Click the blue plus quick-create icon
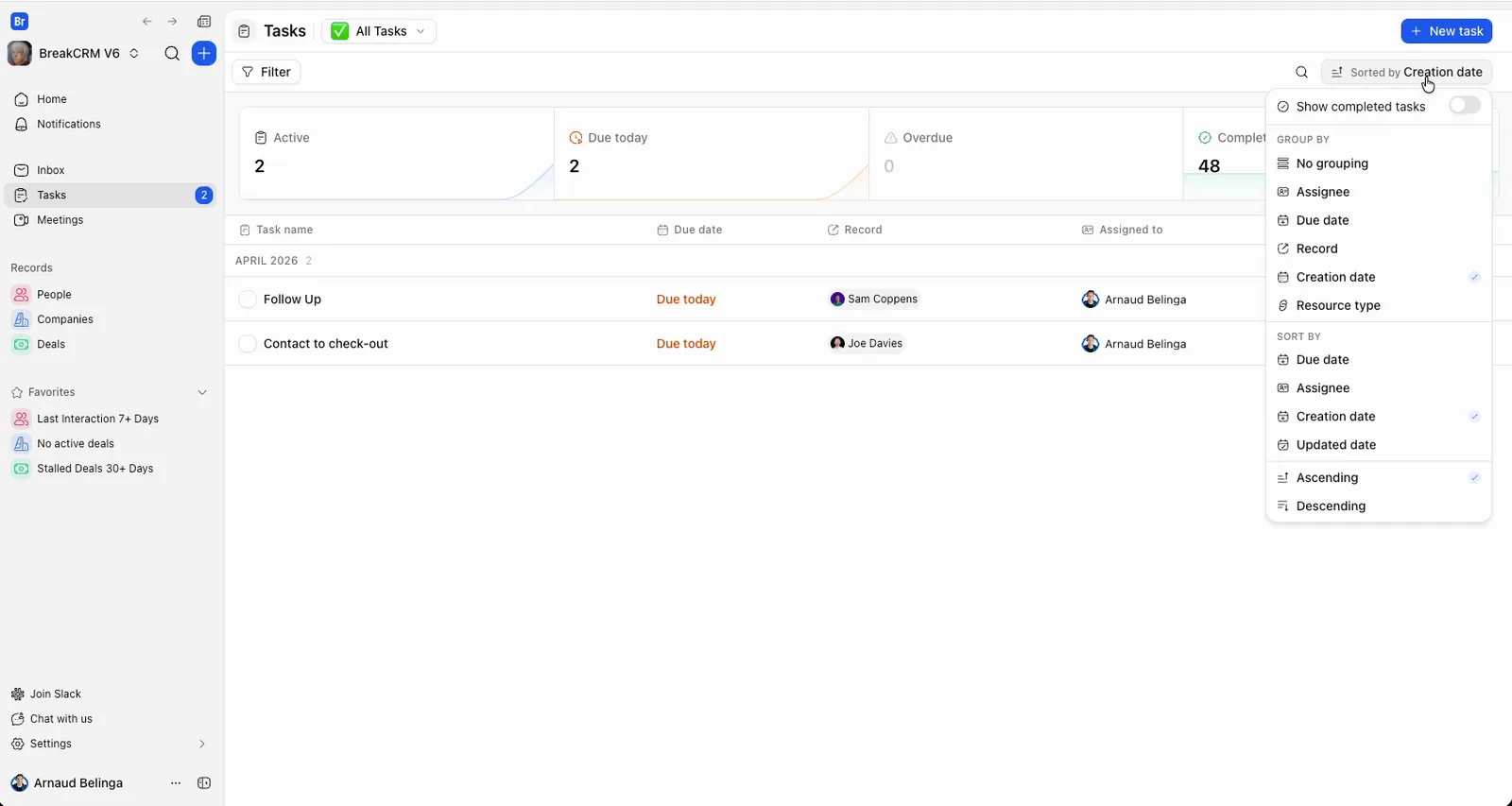The width and height of the screenshot is (1512, 806). click(x=204, y=54)
